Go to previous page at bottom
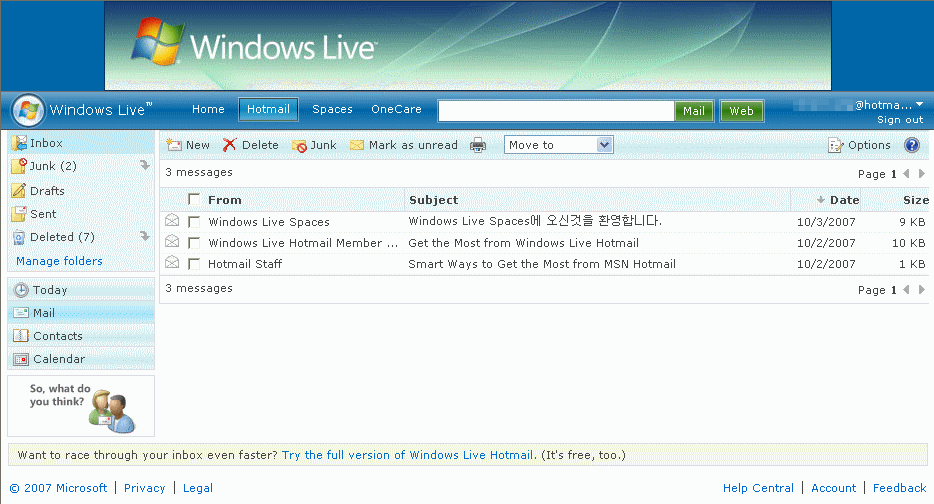 click(x=906, y=290)
